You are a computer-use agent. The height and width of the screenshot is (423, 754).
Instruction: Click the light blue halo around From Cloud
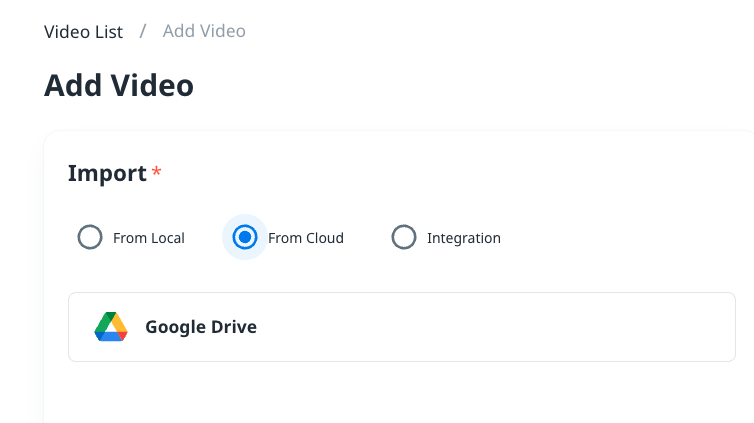[x=228, y=238]
